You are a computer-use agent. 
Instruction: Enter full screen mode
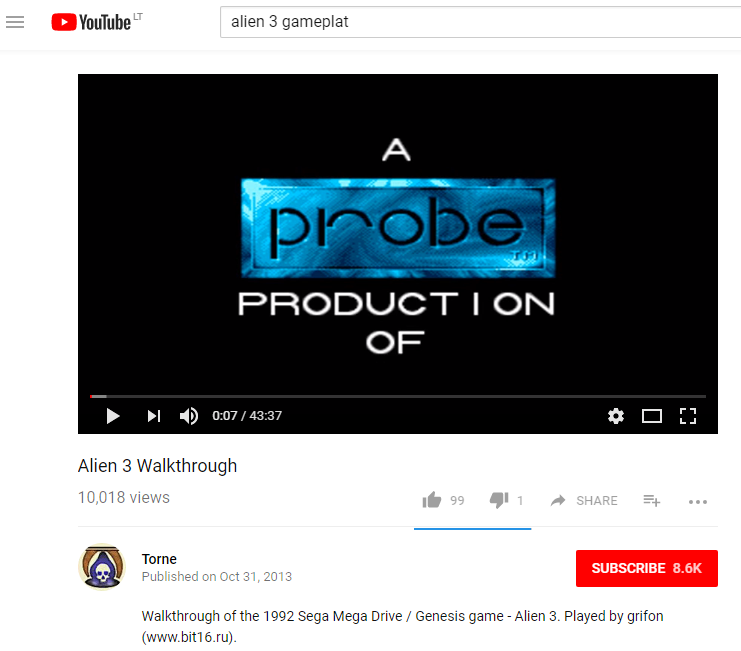point(688,416)
